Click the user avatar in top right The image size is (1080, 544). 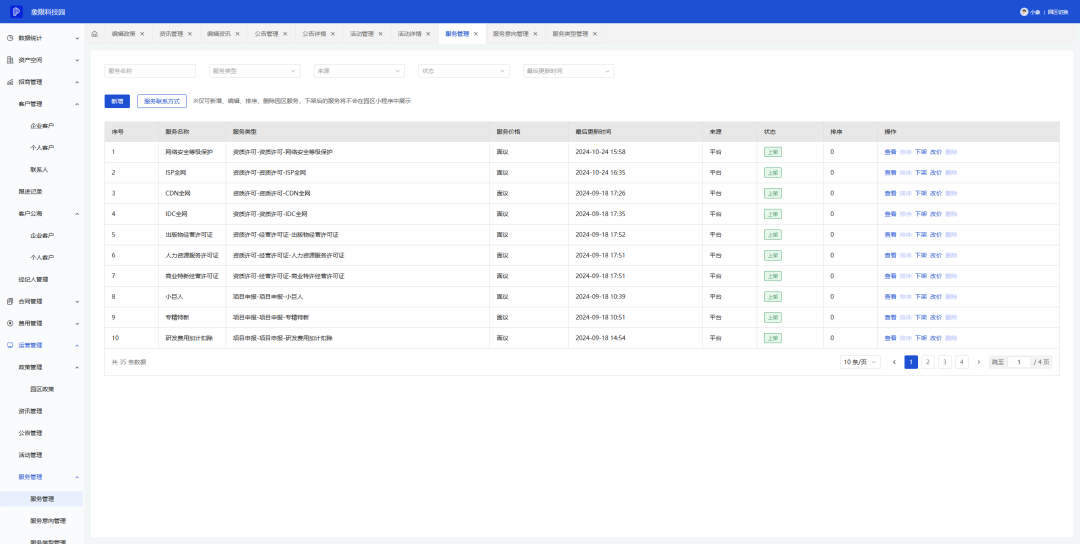1023,12
